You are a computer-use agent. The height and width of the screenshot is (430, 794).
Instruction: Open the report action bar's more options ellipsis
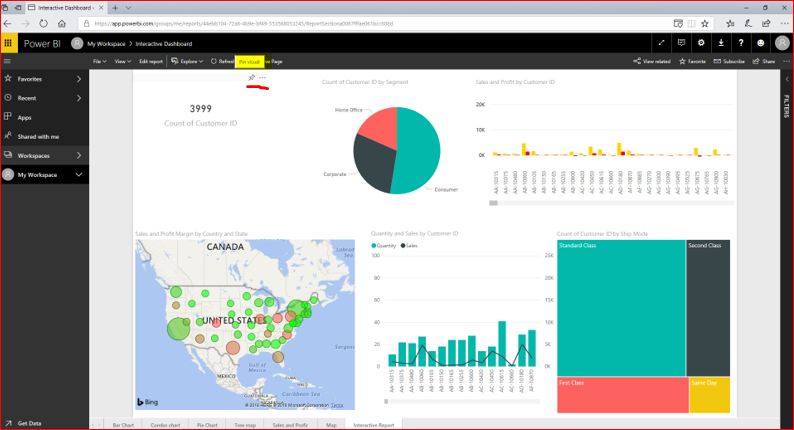pyautogui.click(x=786, y=61)
